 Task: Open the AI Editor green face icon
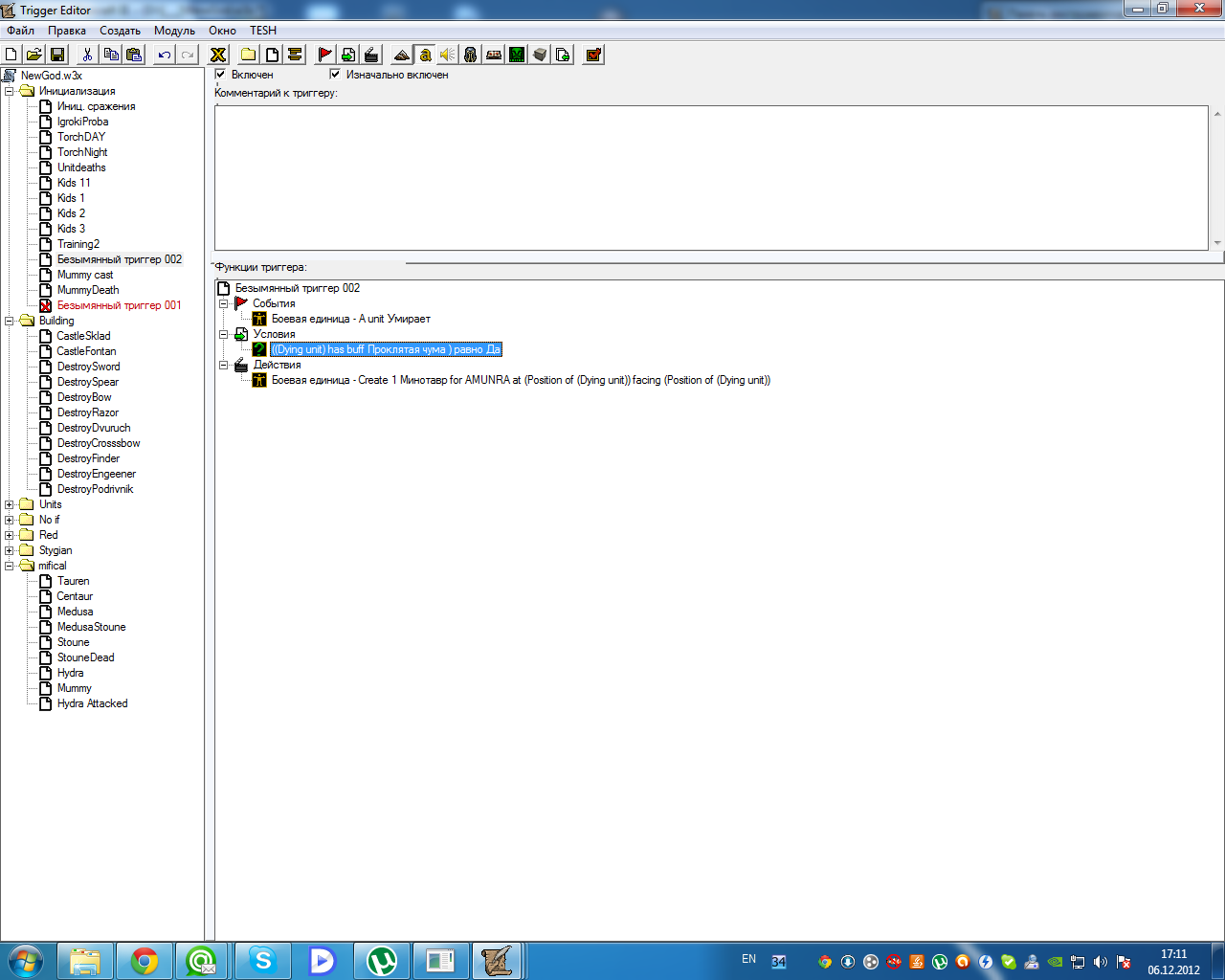517,55
